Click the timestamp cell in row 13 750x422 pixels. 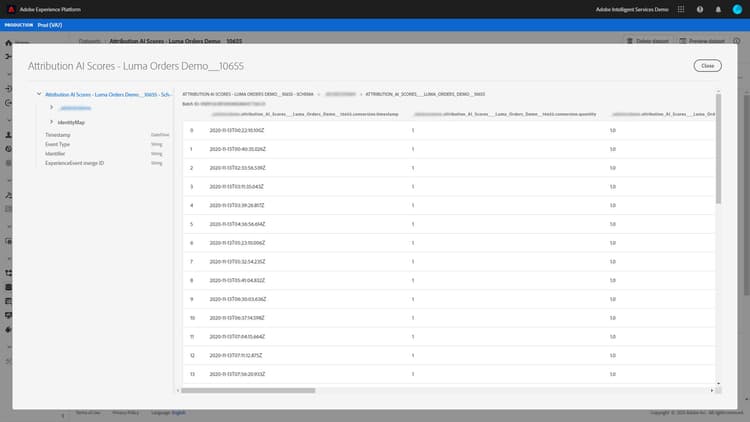pos(237,374)
